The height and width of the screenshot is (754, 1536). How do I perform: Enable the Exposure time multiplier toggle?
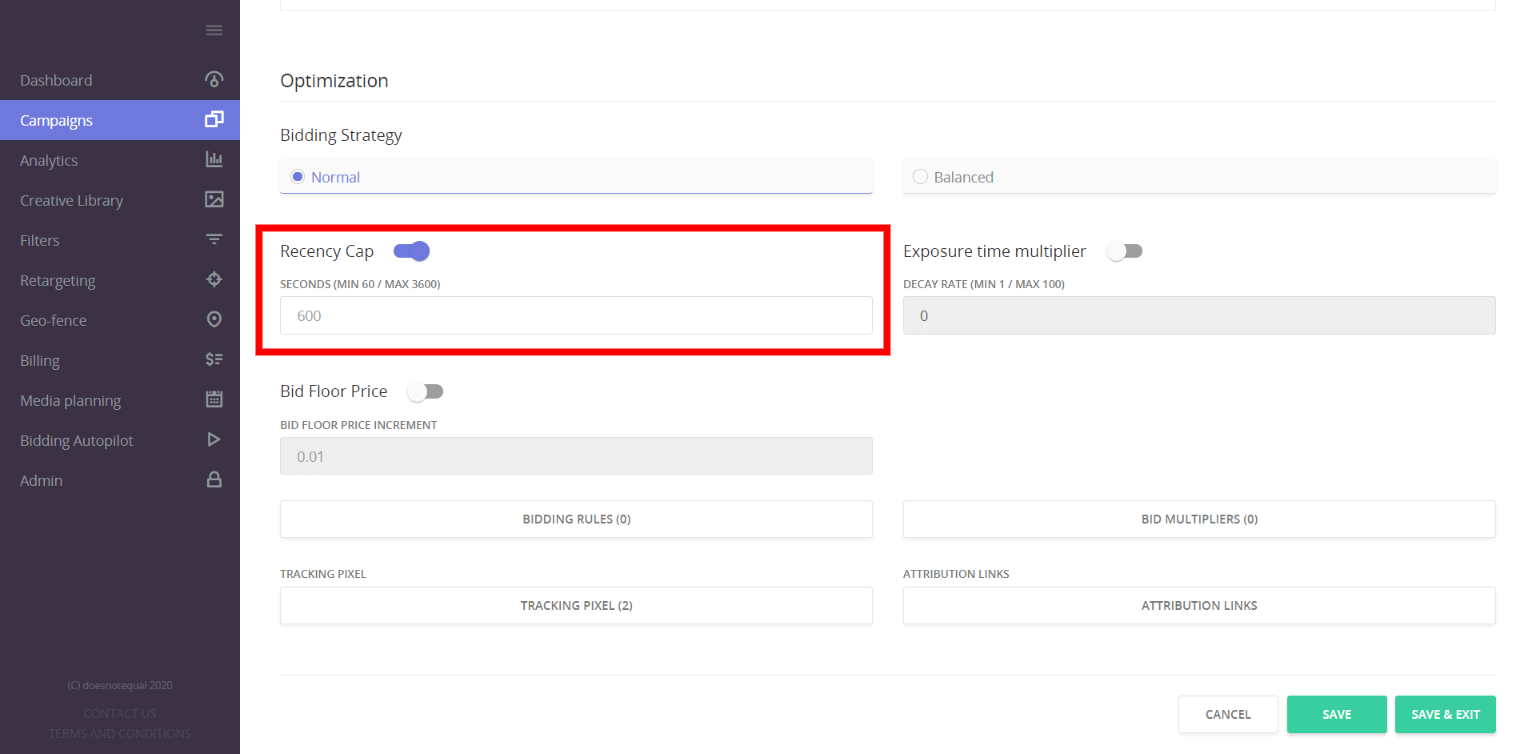click(1124, 251)
